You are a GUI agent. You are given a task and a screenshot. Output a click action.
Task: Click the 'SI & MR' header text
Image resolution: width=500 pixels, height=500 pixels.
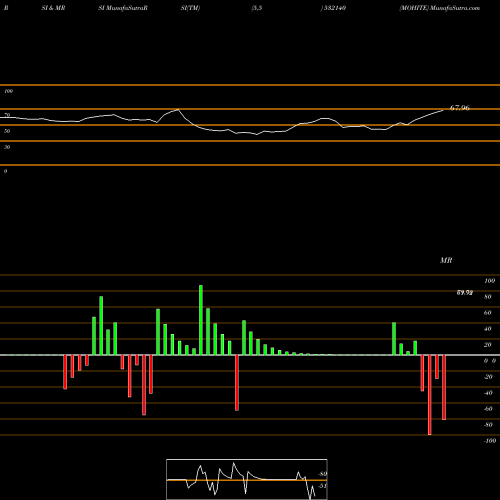(53, 8)
